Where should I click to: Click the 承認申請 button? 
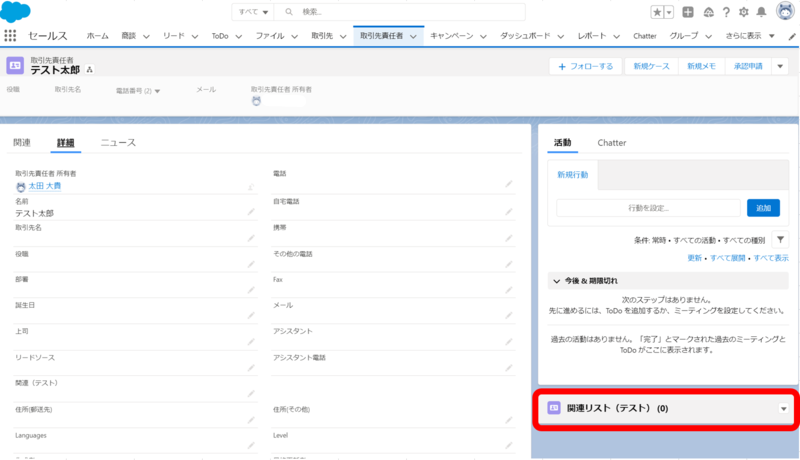(x=748, y=66)
